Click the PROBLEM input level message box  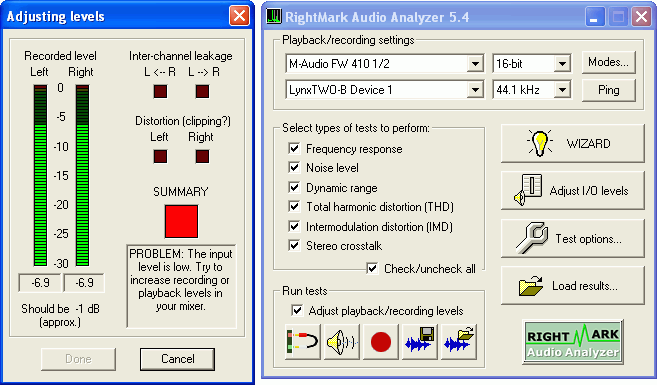pos(181,287)
